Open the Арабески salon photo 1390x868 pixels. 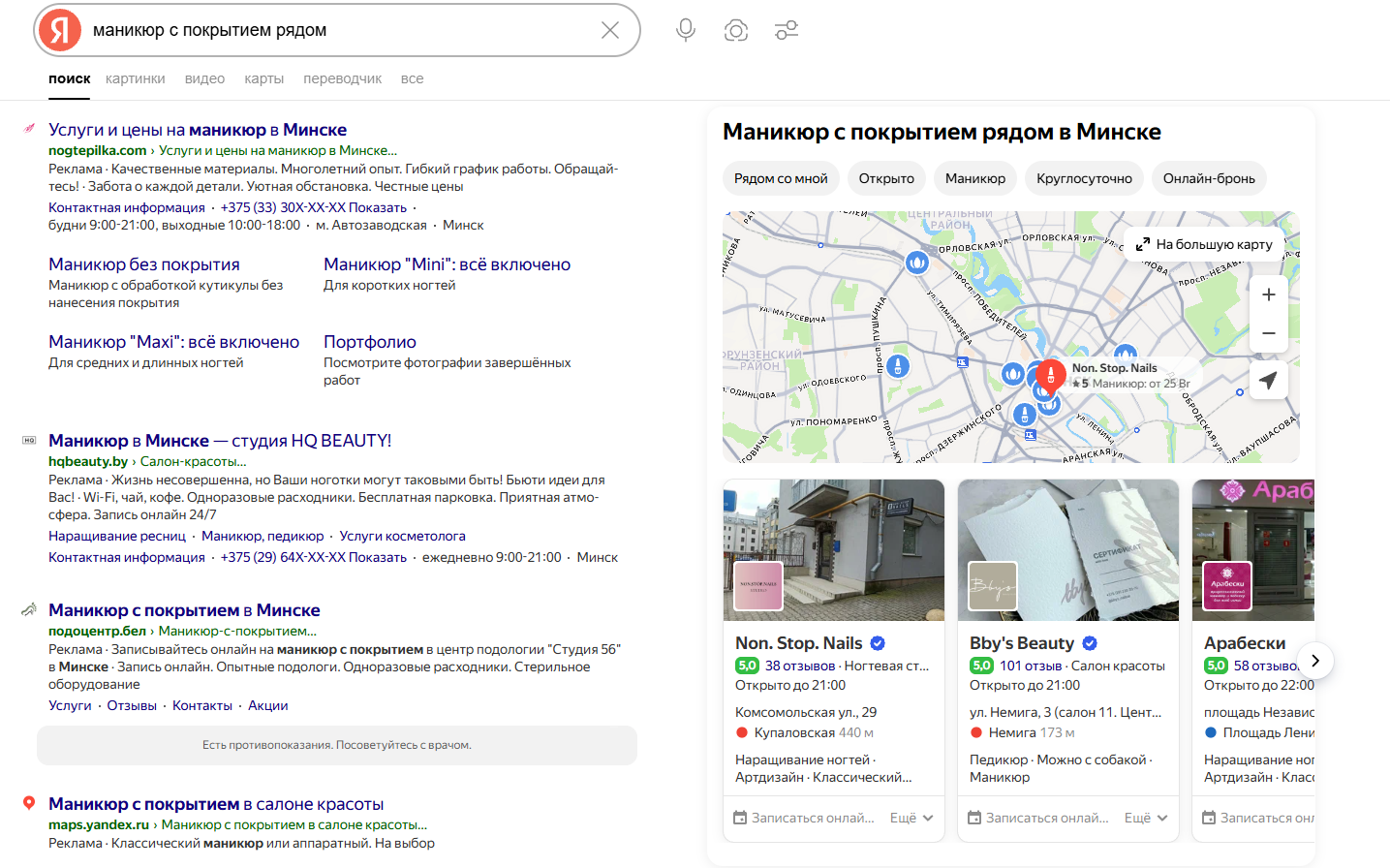(x=1253, y=549)
